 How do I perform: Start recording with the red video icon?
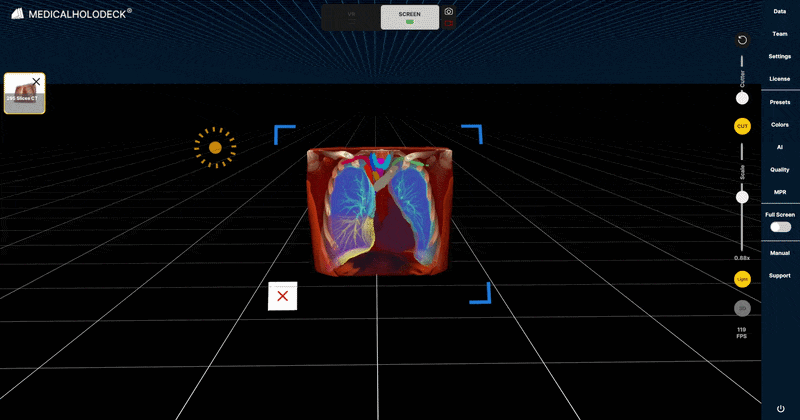[x=448, y=23]
